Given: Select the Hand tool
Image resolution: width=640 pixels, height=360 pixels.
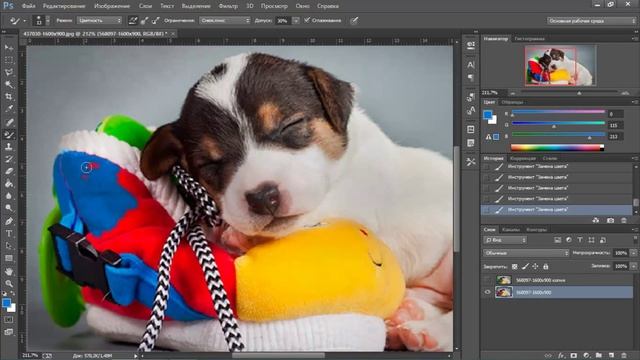Looking at the screenshot, I should click(x=9, y=271).
